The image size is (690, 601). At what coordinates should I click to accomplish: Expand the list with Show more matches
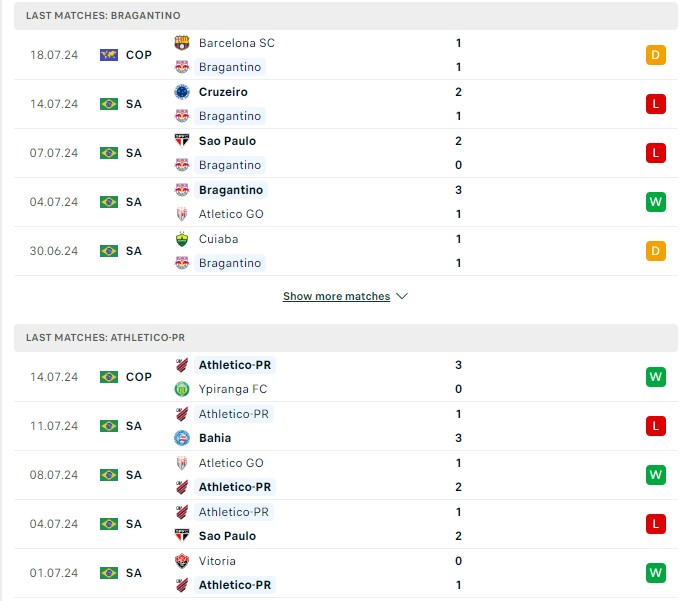coord(337,296)
